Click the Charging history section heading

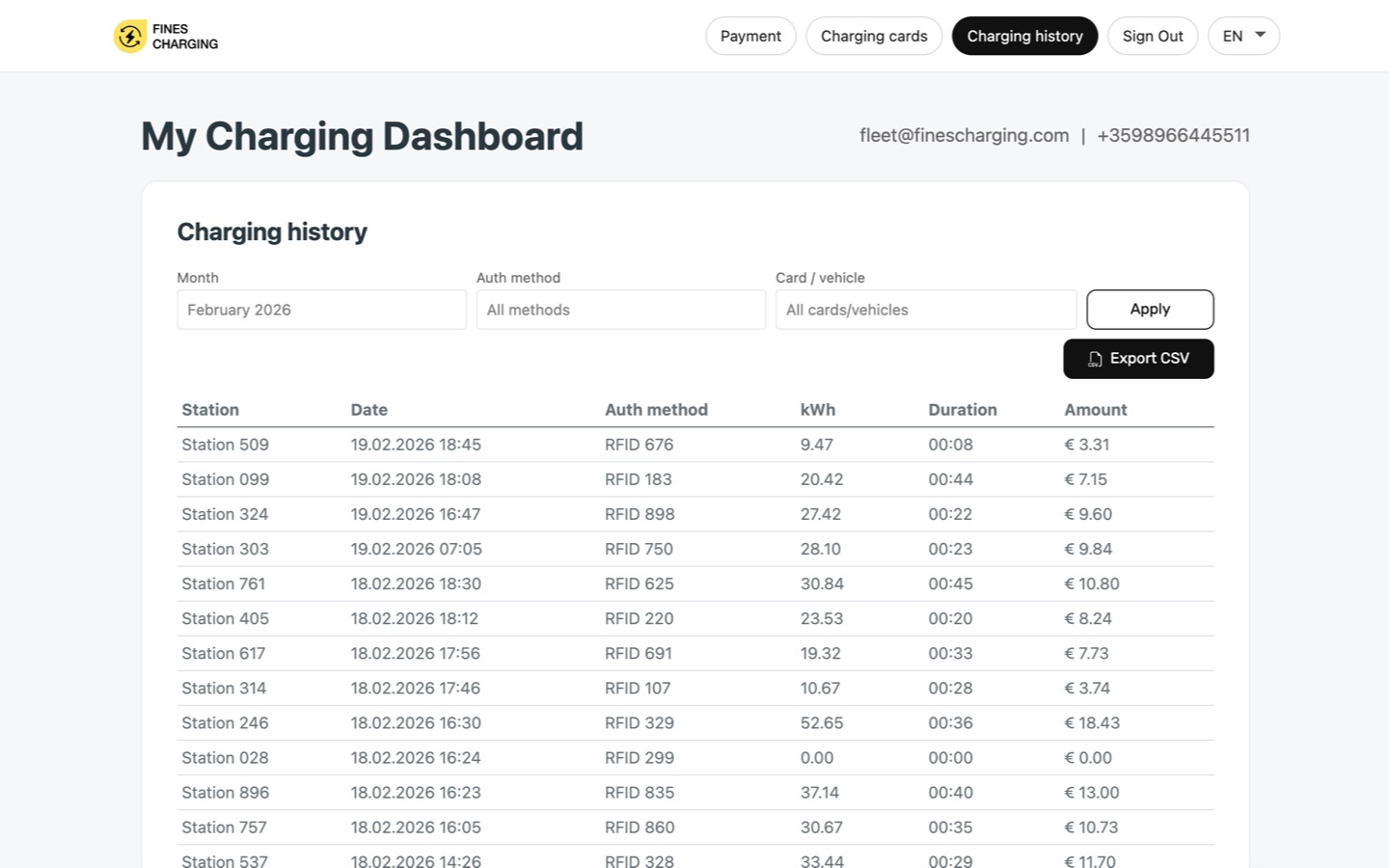[x=272, y=231]
